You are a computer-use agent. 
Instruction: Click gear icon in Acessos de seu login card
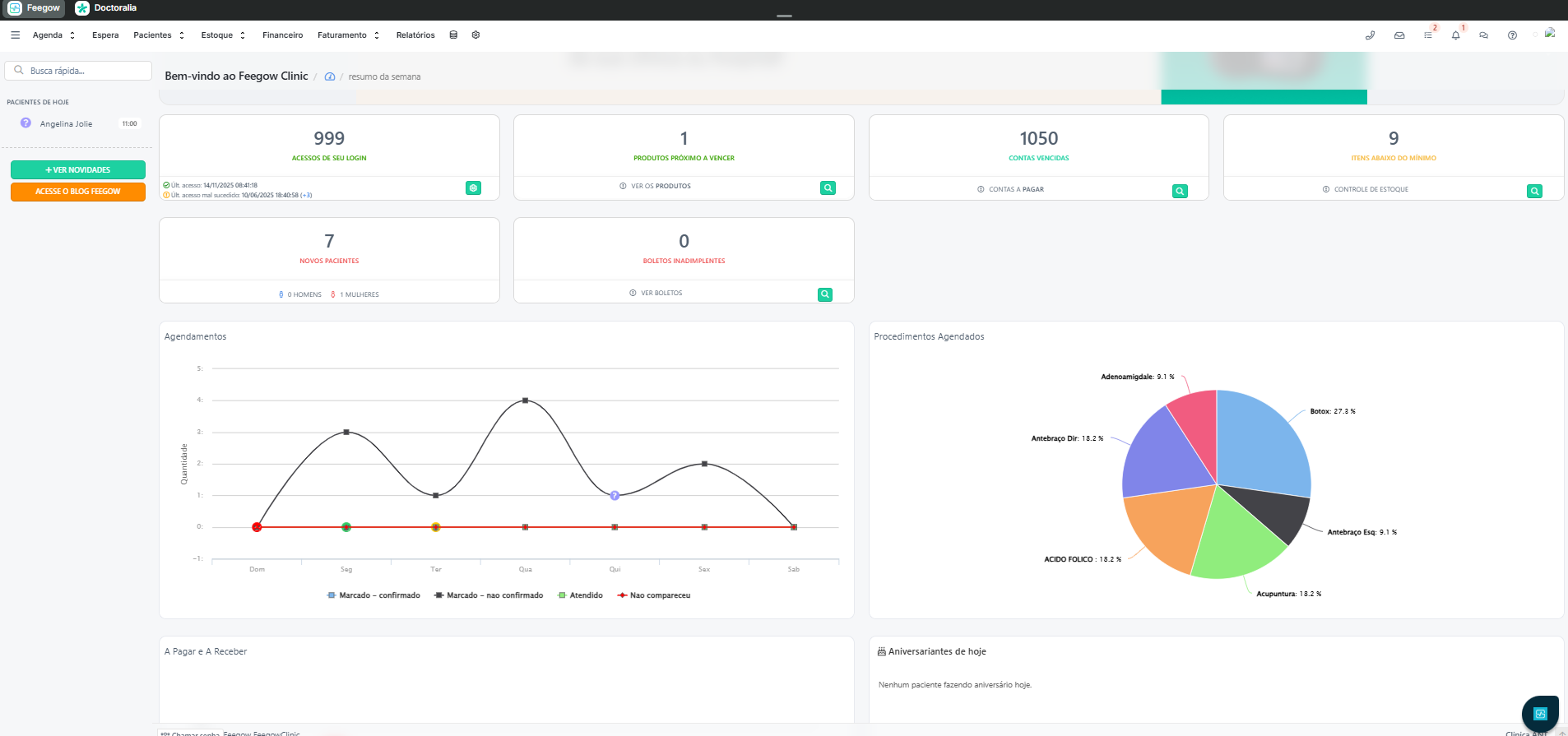click(x=474, y=188)
